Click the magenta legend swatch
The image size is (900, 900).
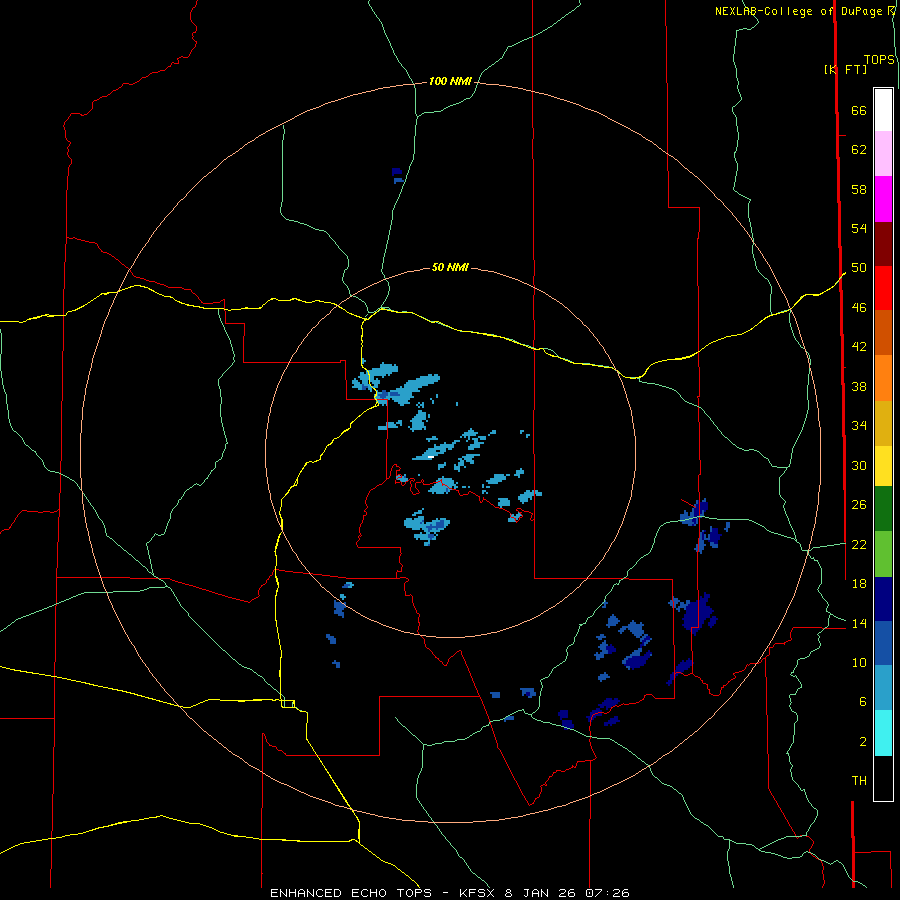tap(883, 199)
